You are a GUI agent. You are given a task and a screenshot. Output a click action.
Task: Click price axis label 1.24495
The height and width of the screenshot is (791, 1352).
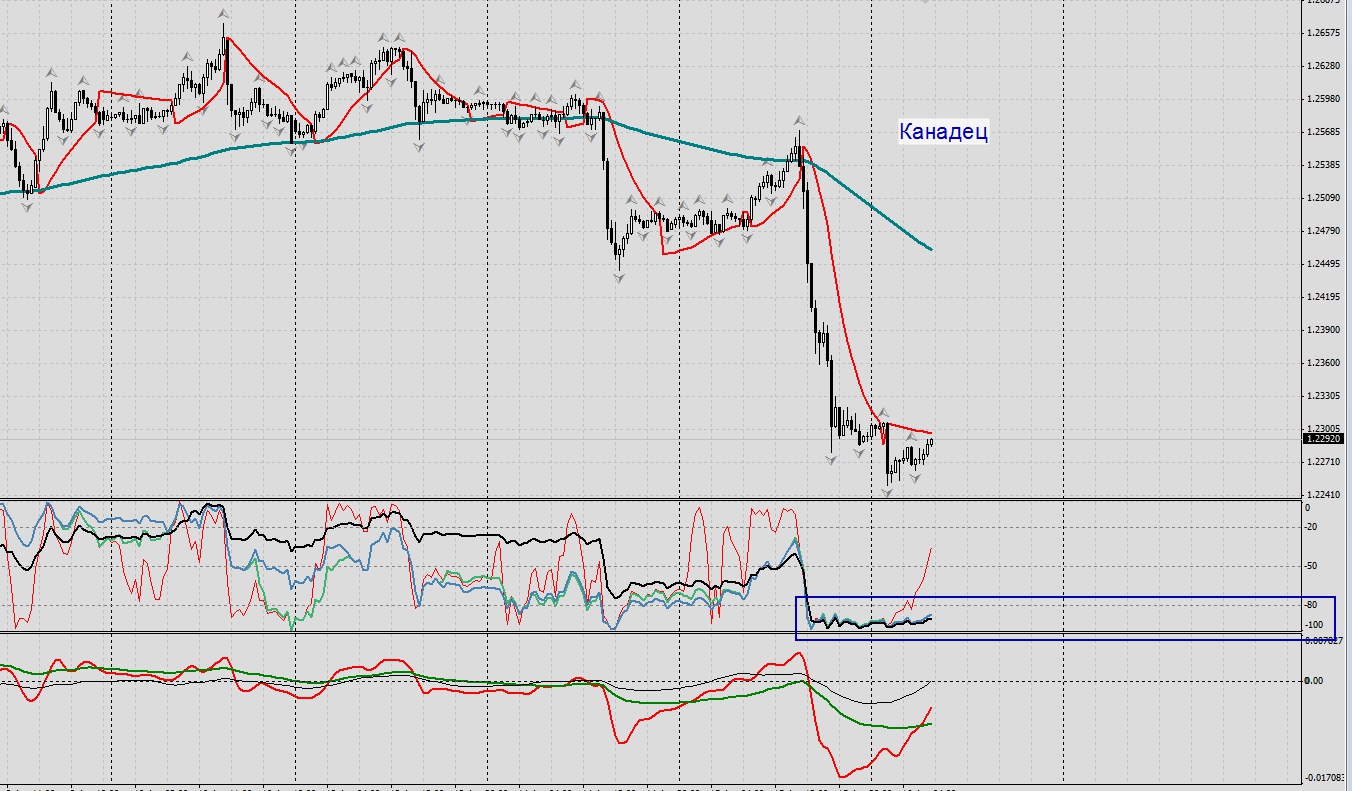[1324, 264]
